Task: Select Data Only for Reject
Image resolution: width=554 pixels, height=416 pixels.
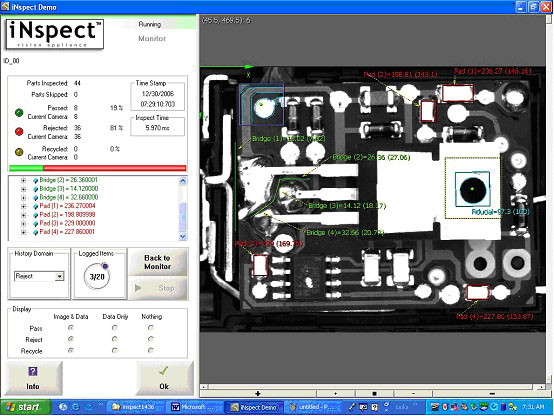Action: 115,339
